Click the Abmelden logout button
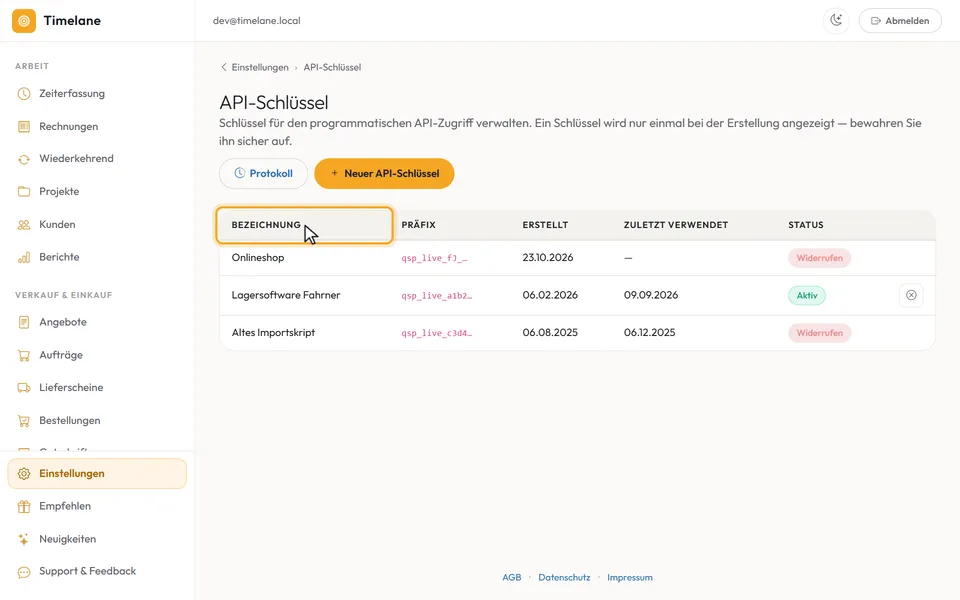Screen dimensions: 960x600 pos(900,20)
